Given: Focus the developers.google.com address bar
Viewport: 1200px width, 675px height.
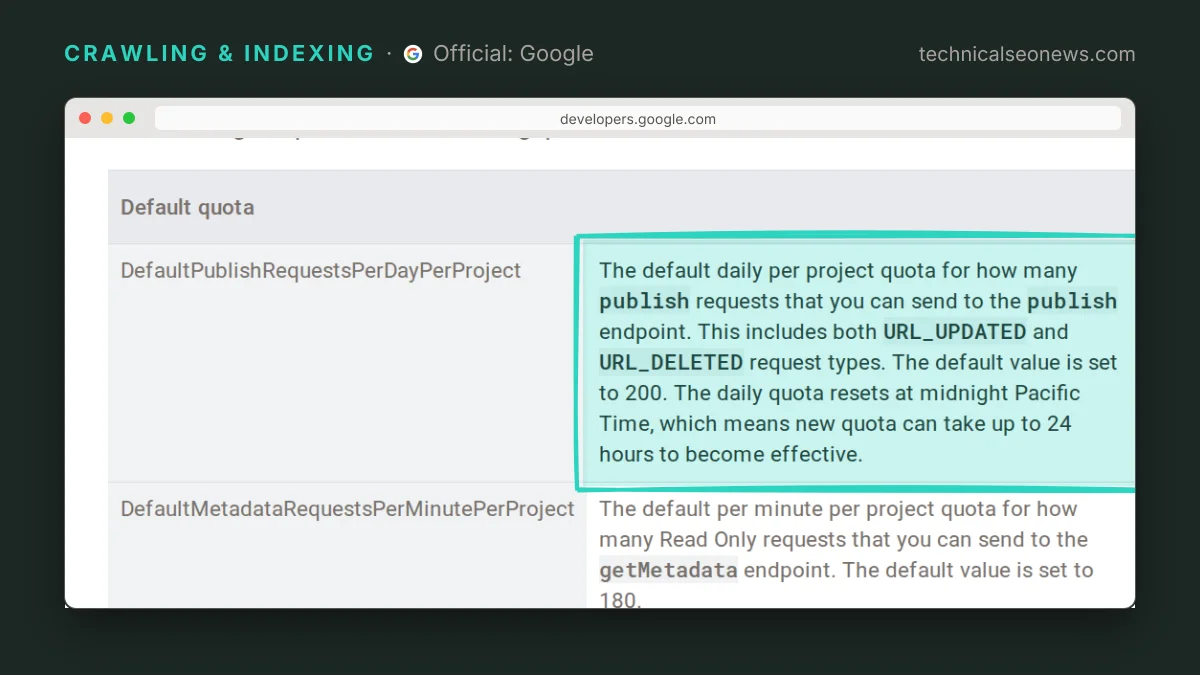Looking at the screenshot, I should 637,118.
